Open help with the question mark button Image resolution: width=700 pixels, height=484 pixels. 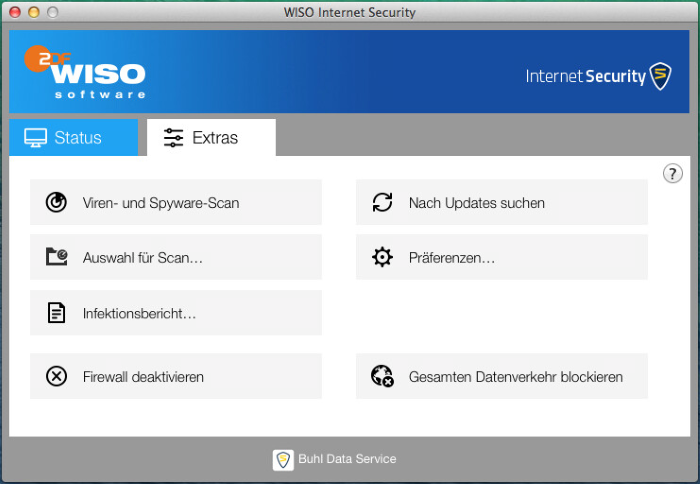[x=672, y=173]
